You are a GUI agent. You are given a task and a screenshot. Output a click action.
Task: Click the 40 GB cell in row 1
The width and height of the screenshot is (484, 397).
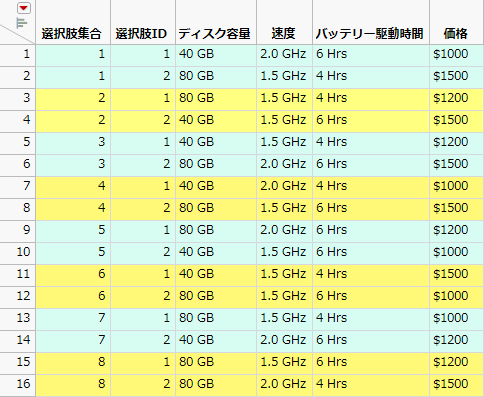216,54
